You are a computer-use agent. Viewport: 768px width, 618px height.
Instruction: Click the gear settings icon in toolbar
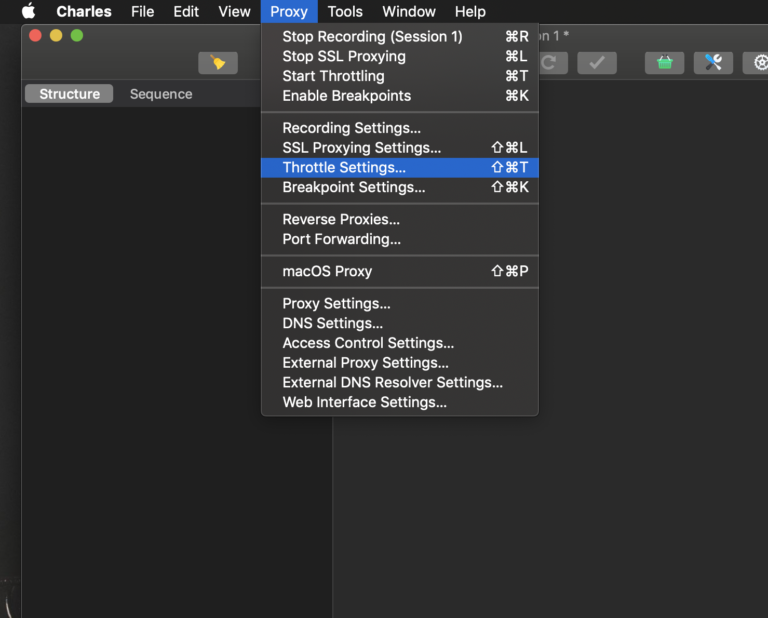coord(759,63)
